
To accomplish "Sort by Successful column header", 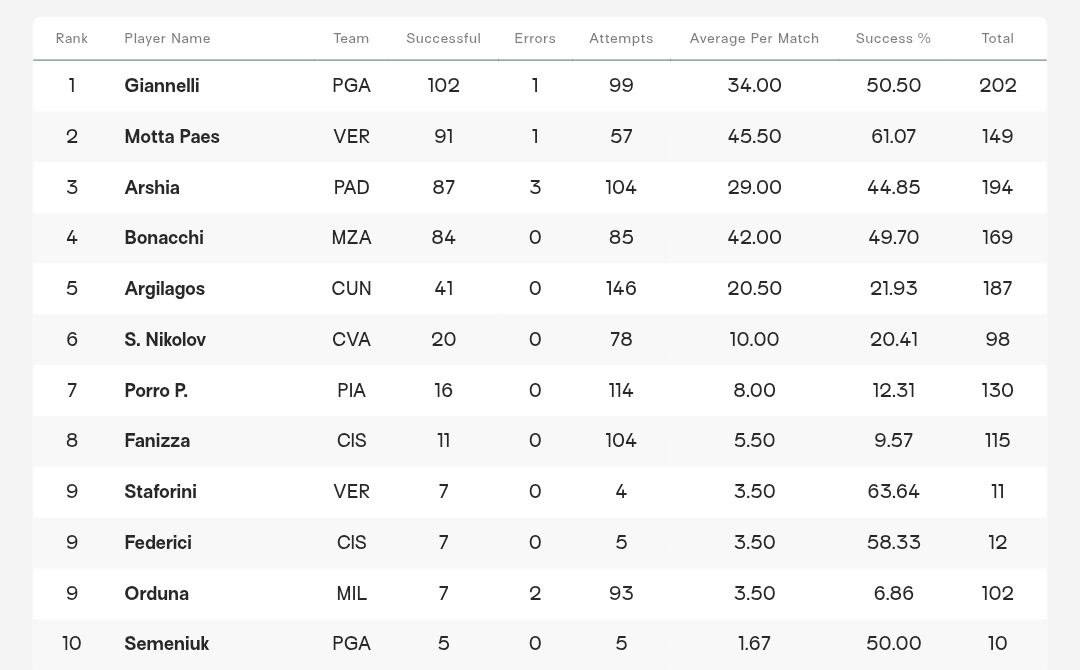I will point(444,39).
